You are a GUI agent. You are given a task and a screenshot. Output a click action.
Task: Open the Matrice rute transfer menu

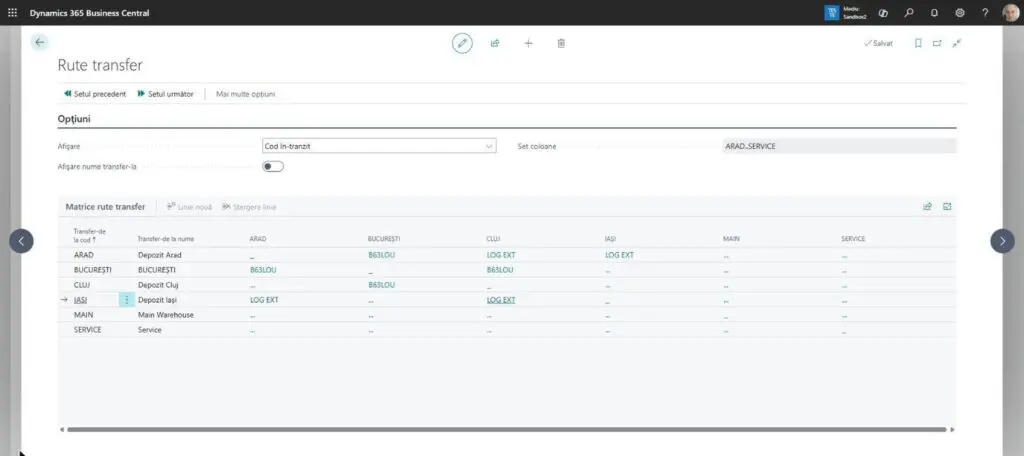pos(105,206)
